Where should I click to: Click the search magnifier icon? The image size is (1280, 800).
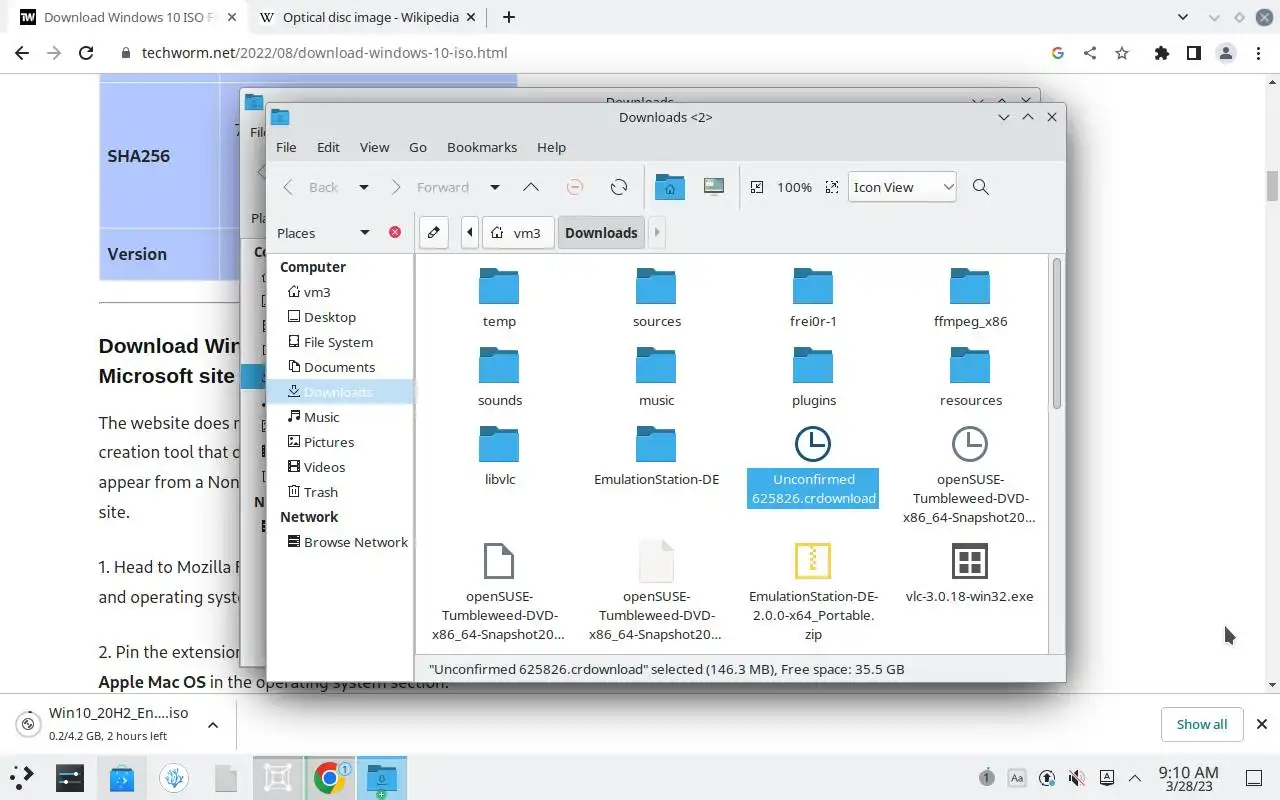pyautogui.click(x=981, y=187)
